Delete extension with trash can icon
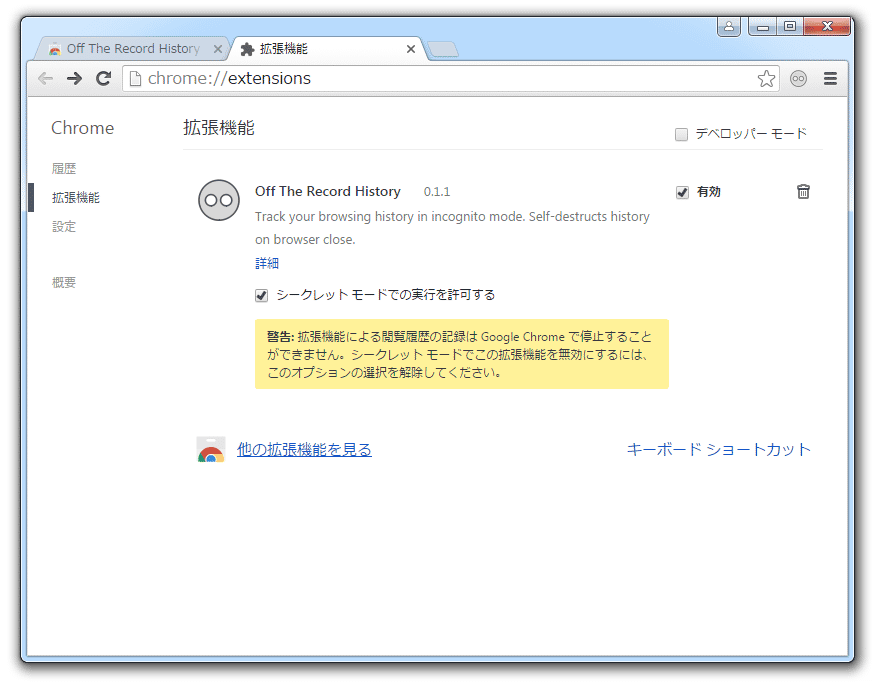The height and width of the screenshot is (684, 875). [803, 191]
